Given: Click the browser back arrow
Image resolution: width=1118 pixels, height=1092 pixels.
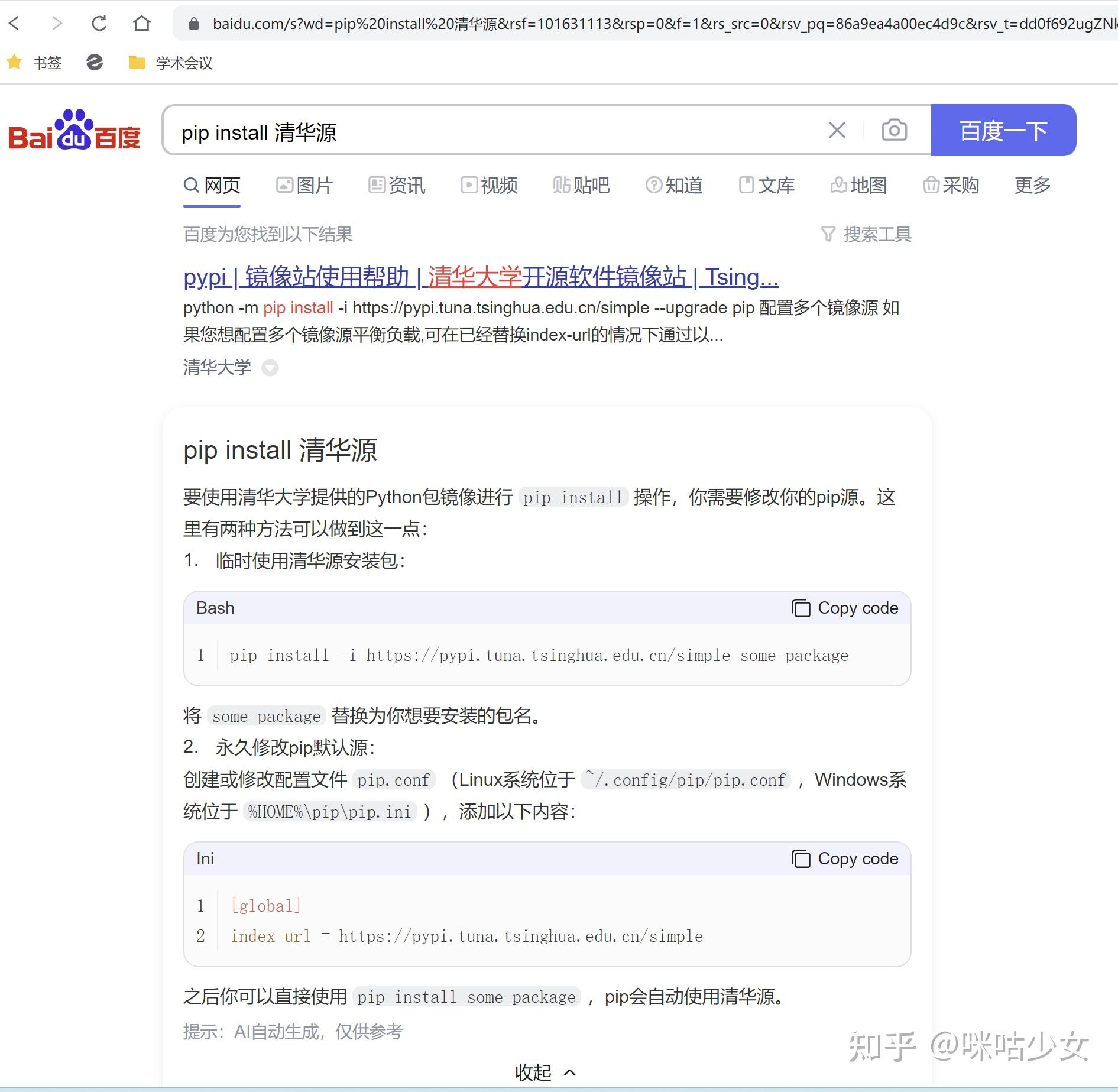Looking at the screenshot, I should click(x=15, y=23).
